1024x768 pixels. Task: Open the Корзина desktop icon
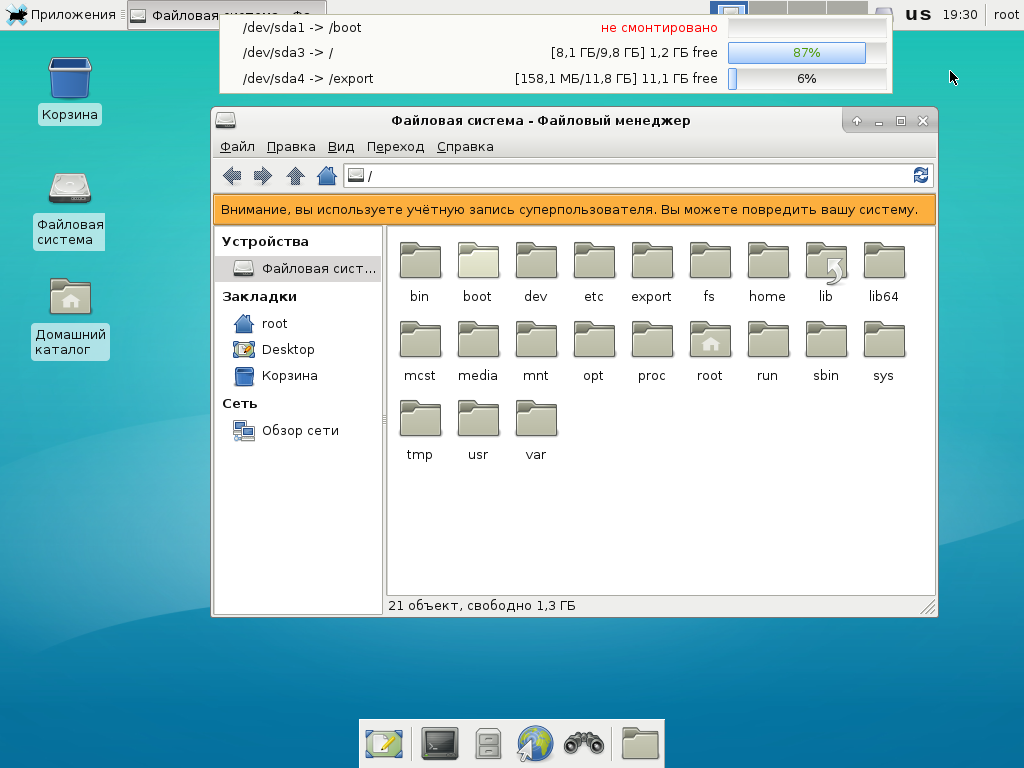(70, 90)
